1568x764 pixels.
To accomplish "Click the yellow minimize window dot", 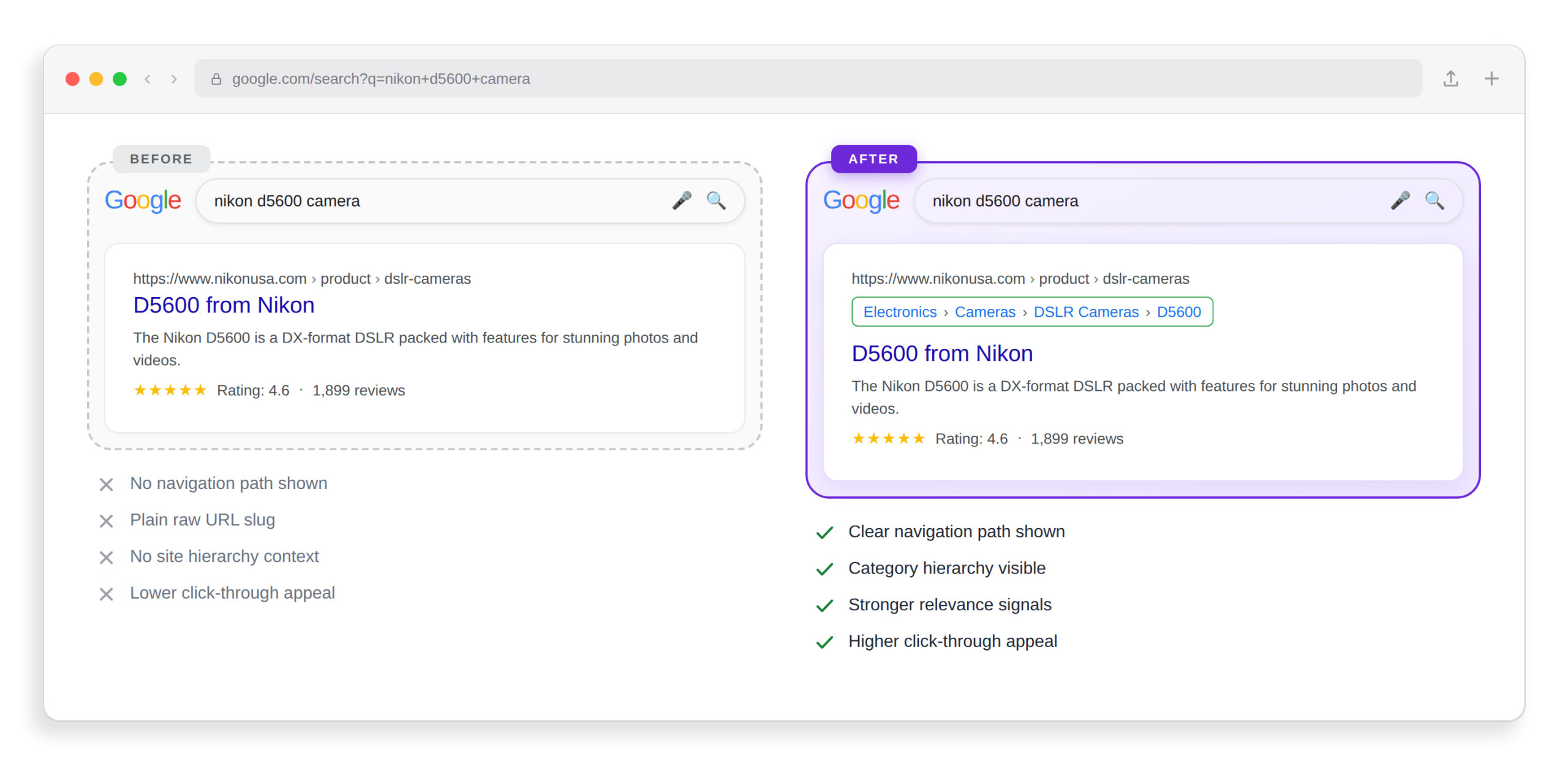I will point(96,79).
